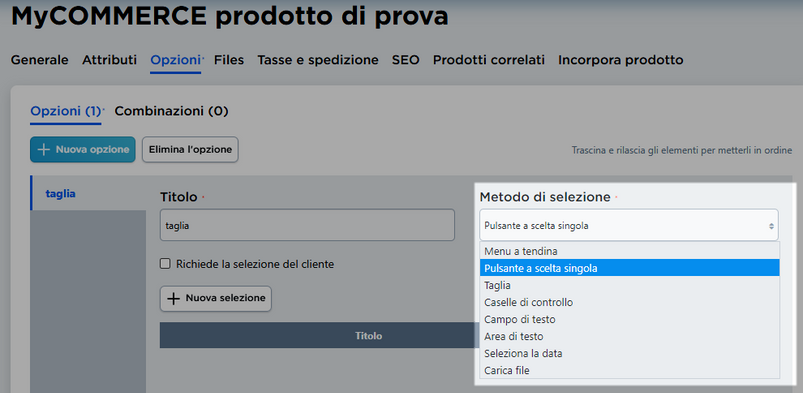This screenshot has width=803, height=393.
Task: Click the Elimina l'opzione button
Action: point(190,150)
